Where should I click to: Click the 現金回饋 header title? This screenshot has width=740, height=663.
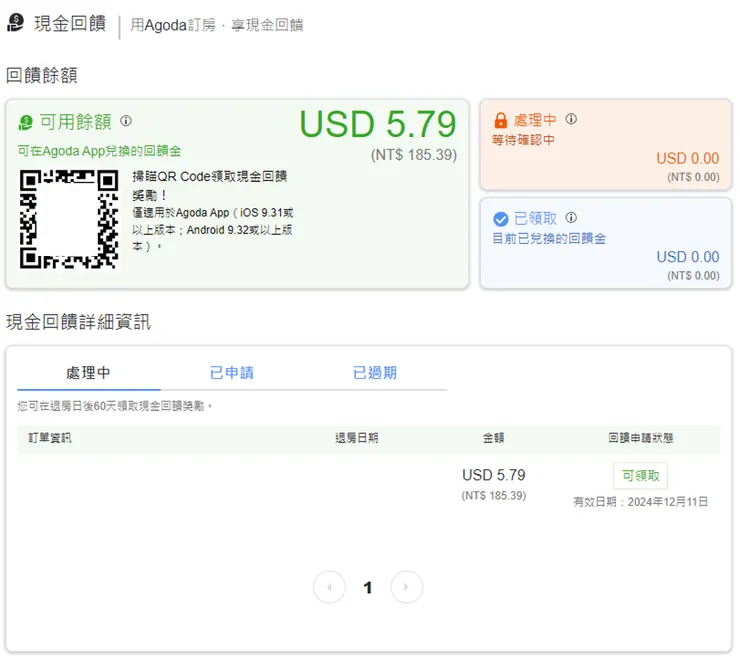[70, 23]
